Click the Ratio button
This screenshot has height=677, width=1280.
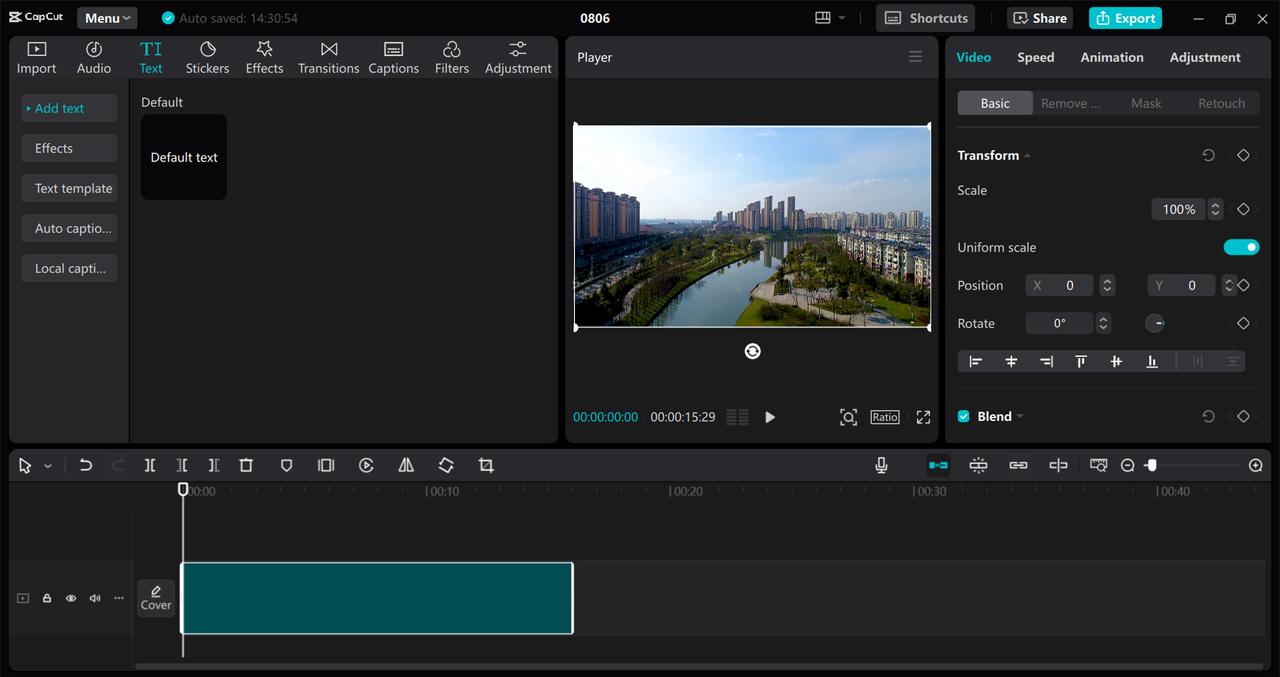click(x=885, y=417)
